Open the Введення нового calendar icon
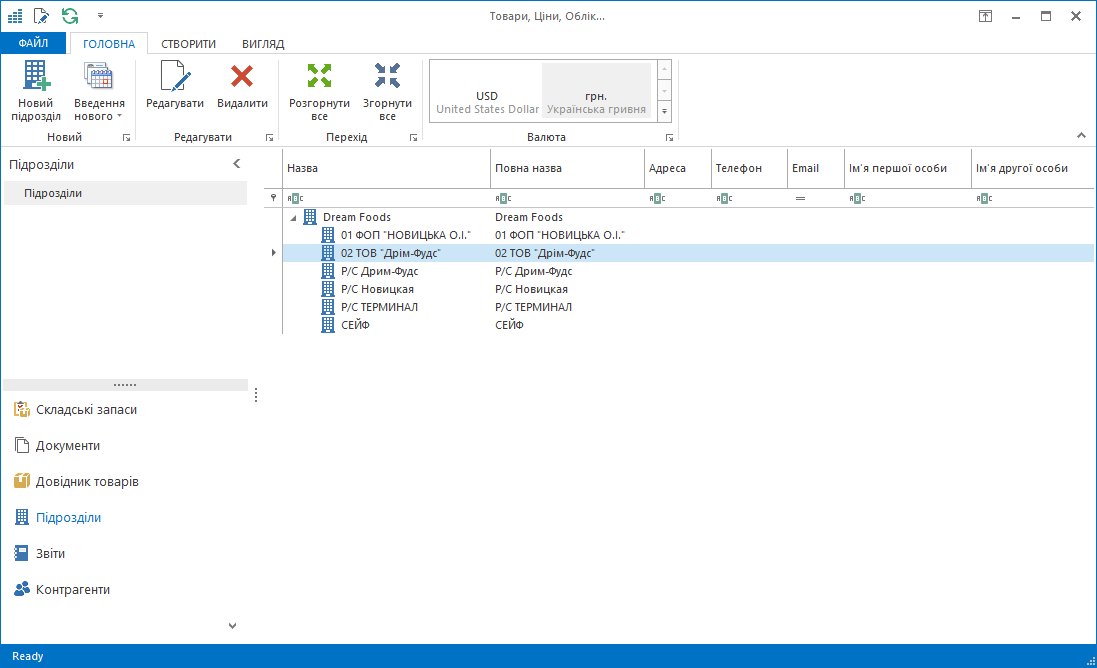 pyautogui.click(x=99, y=76)
